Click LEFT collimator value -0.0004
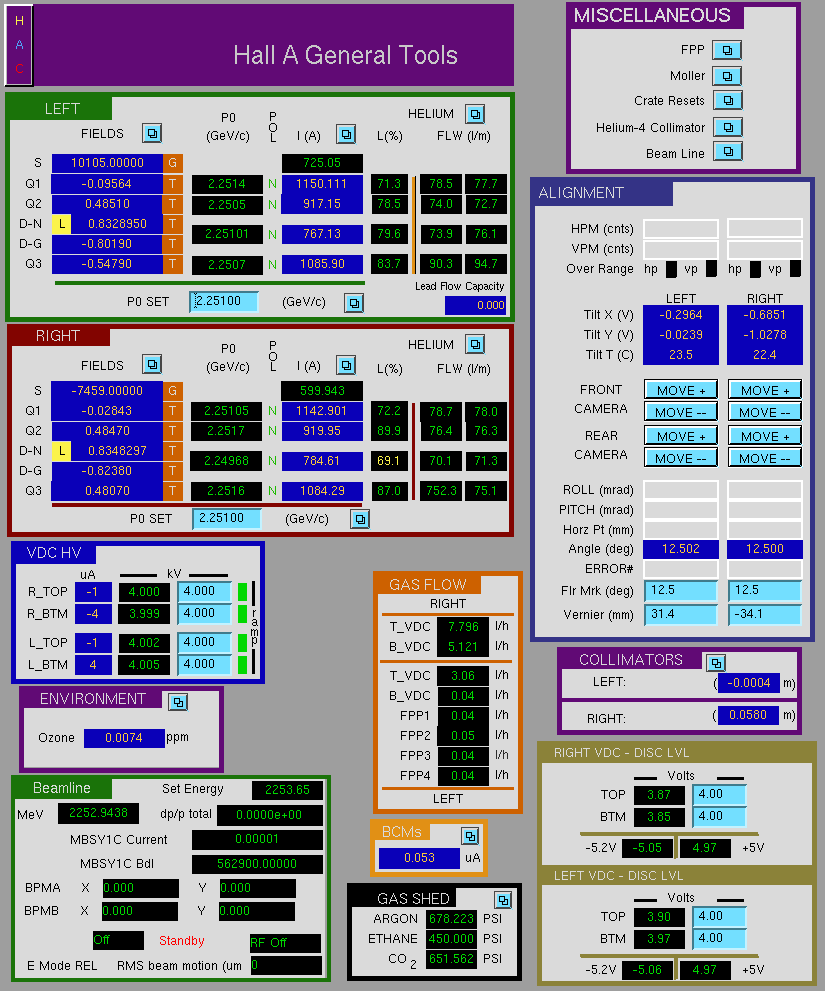The width and height of the screenshot is (825, 991). (x=749, y=683)
